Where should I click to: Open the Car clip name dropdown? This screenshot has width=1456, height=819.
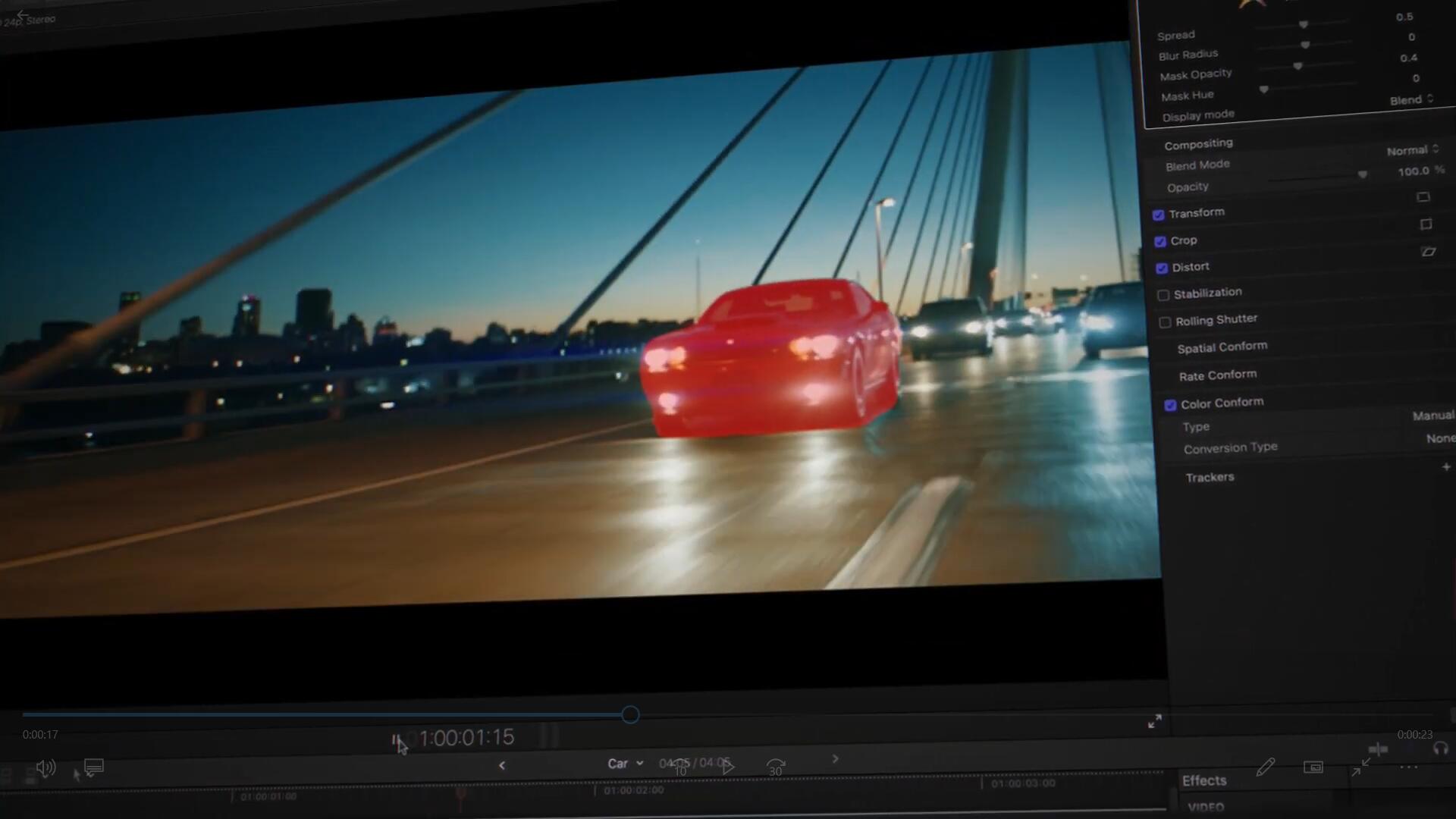(x=625, y=764)
